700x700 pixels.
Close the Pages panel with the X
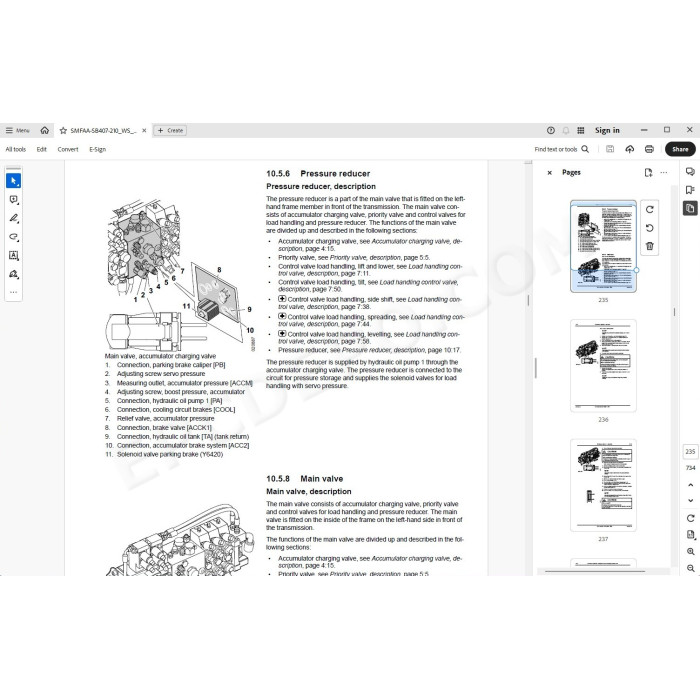coord(550,173)
